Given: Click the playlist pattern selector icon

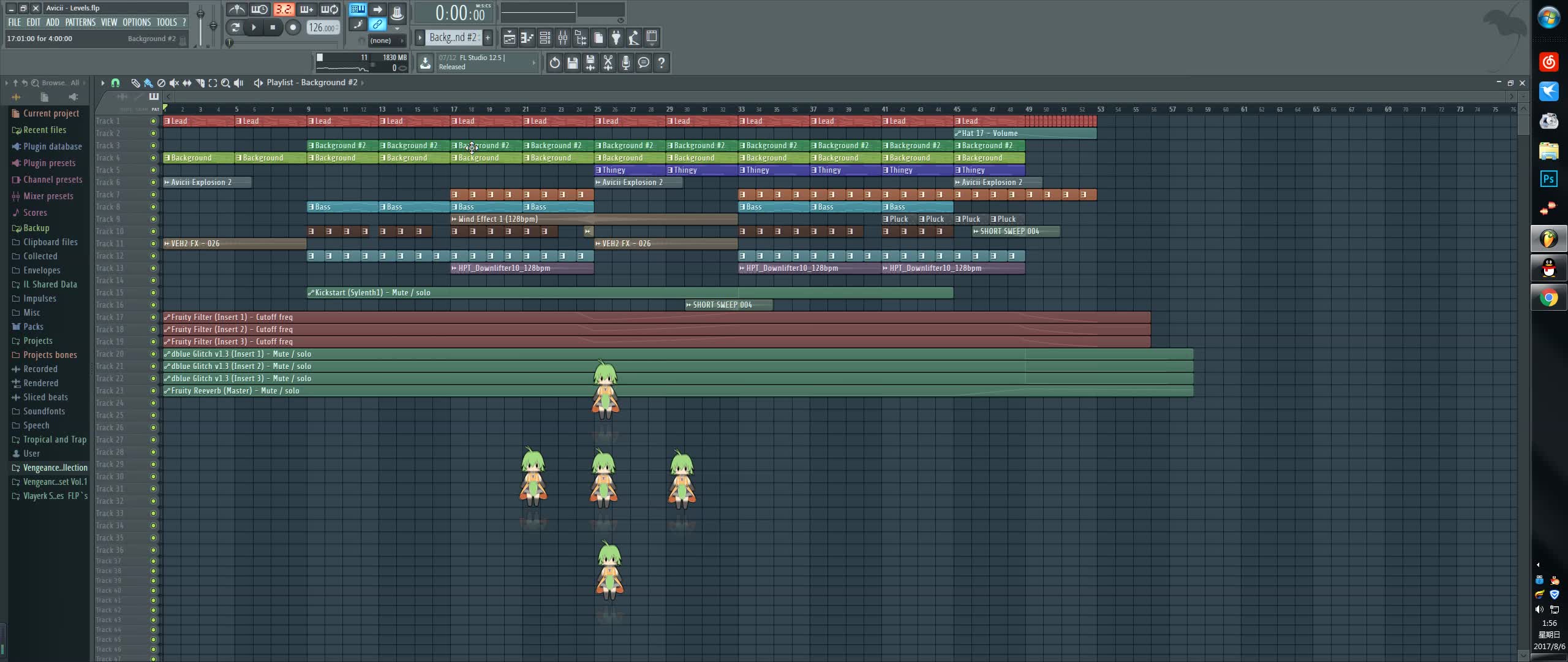Looking at the screenshot, I should pyautogui.click(x=452, y=37).
